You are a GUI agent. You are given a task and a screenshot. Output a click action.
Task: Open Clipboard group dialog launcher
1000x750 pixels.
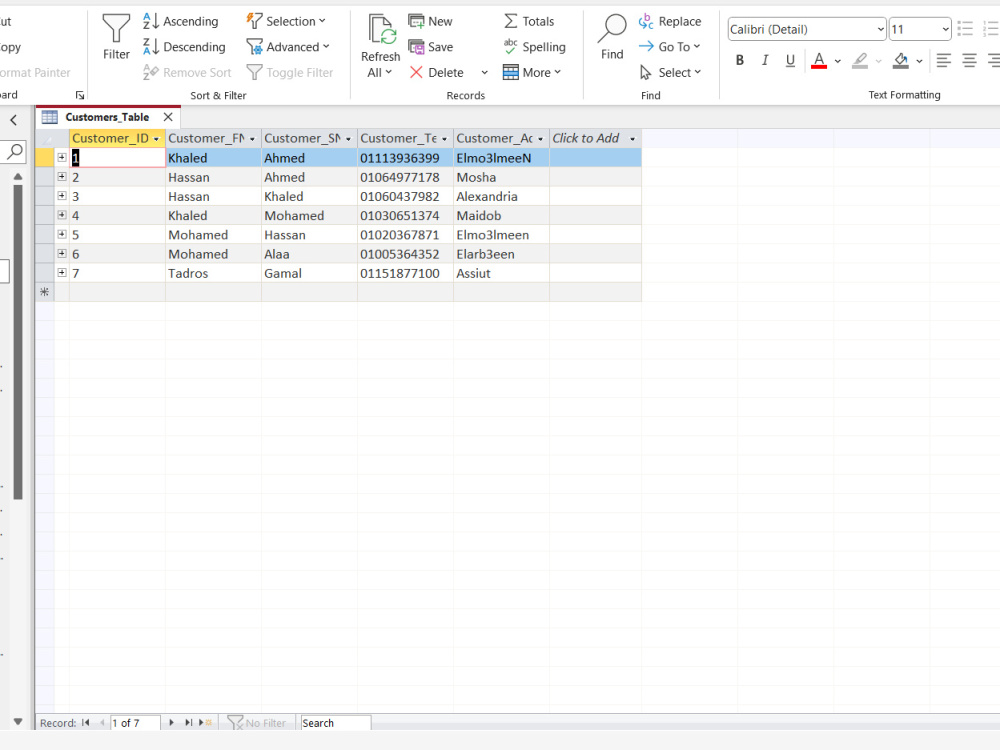(x=80, y=96)
